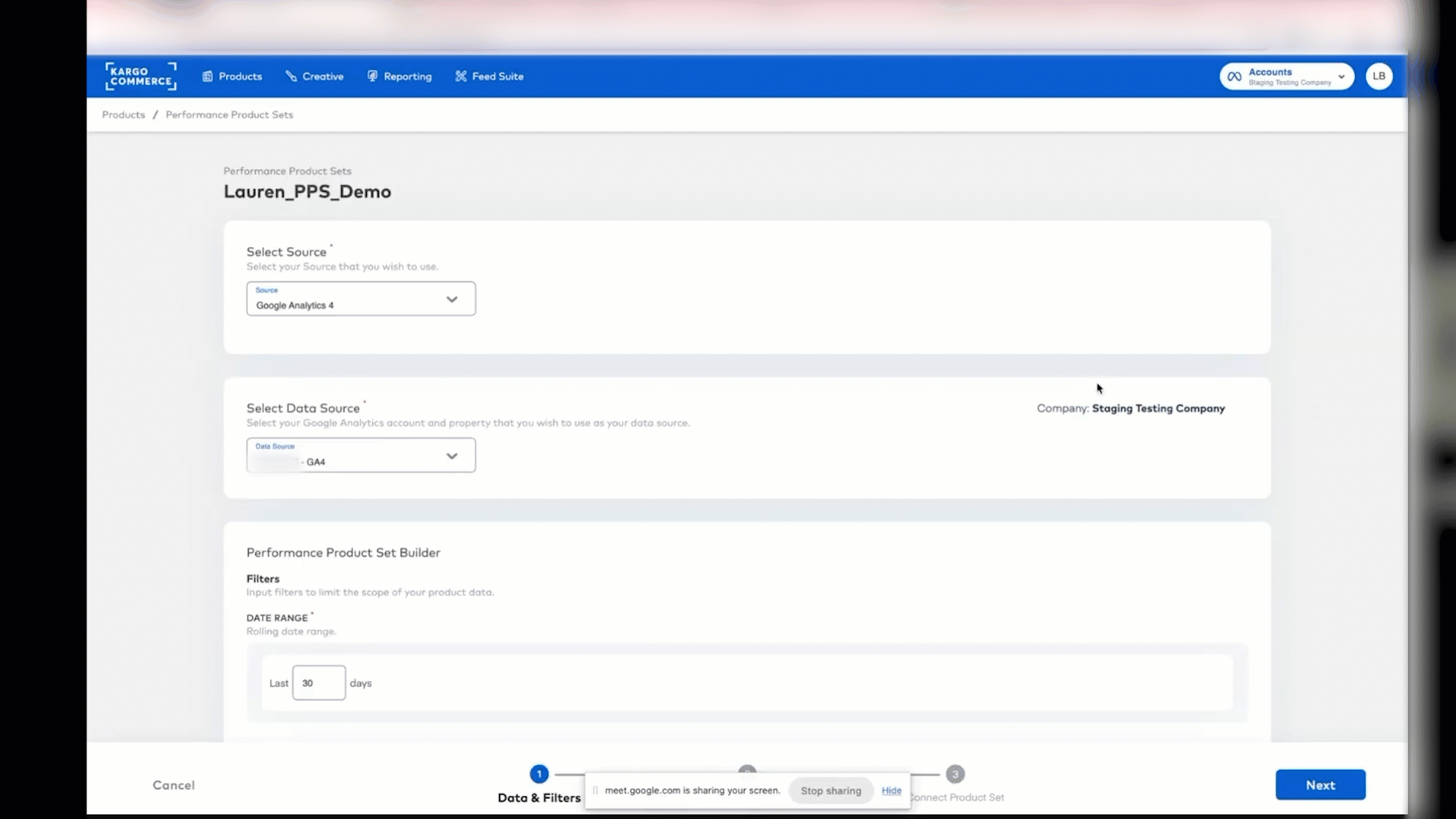
Task: Open the LB profile avatar
Action: pos(1379,76)
